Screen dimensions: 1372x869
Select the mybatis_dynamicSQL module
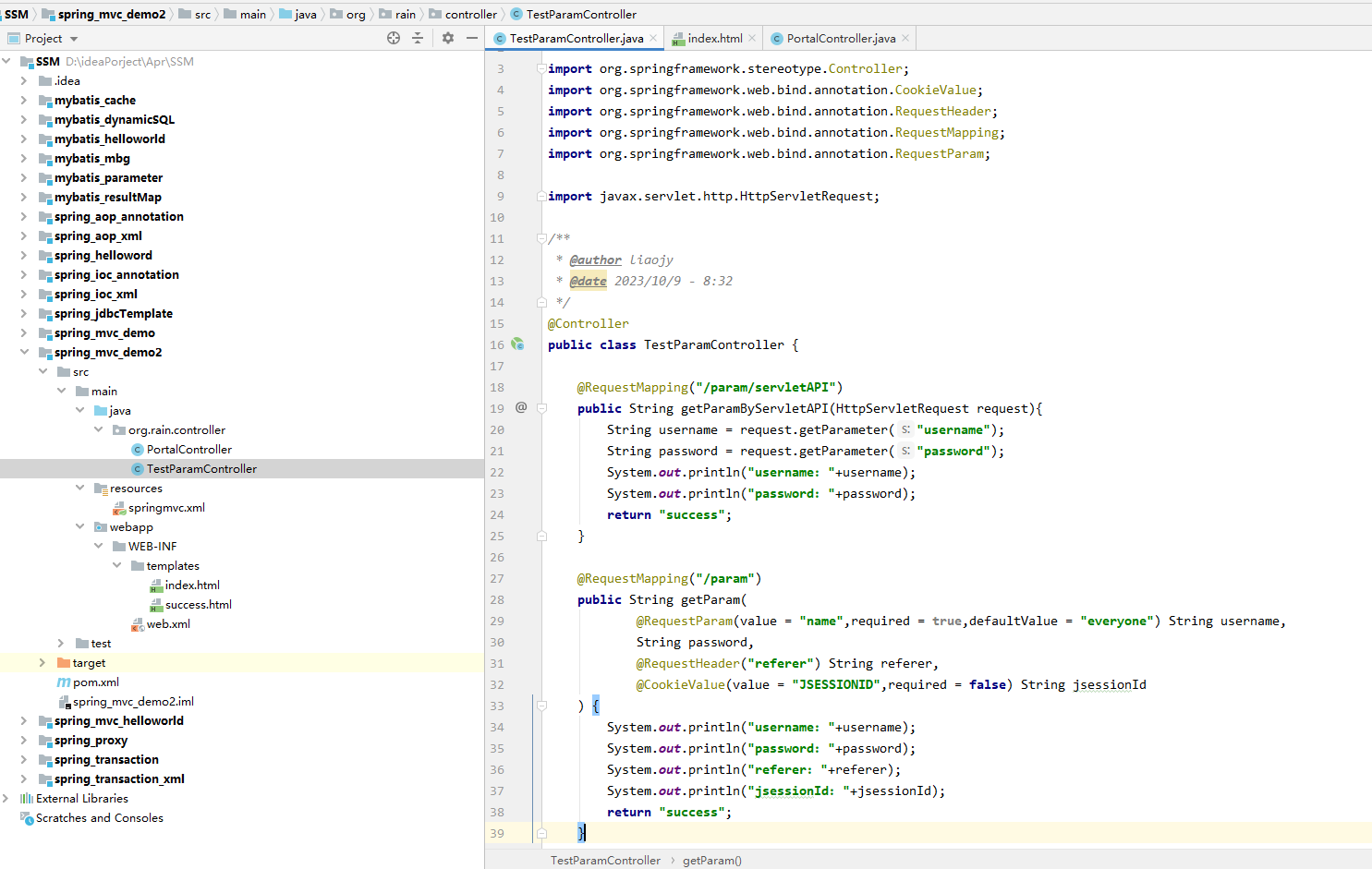[114, 120]
